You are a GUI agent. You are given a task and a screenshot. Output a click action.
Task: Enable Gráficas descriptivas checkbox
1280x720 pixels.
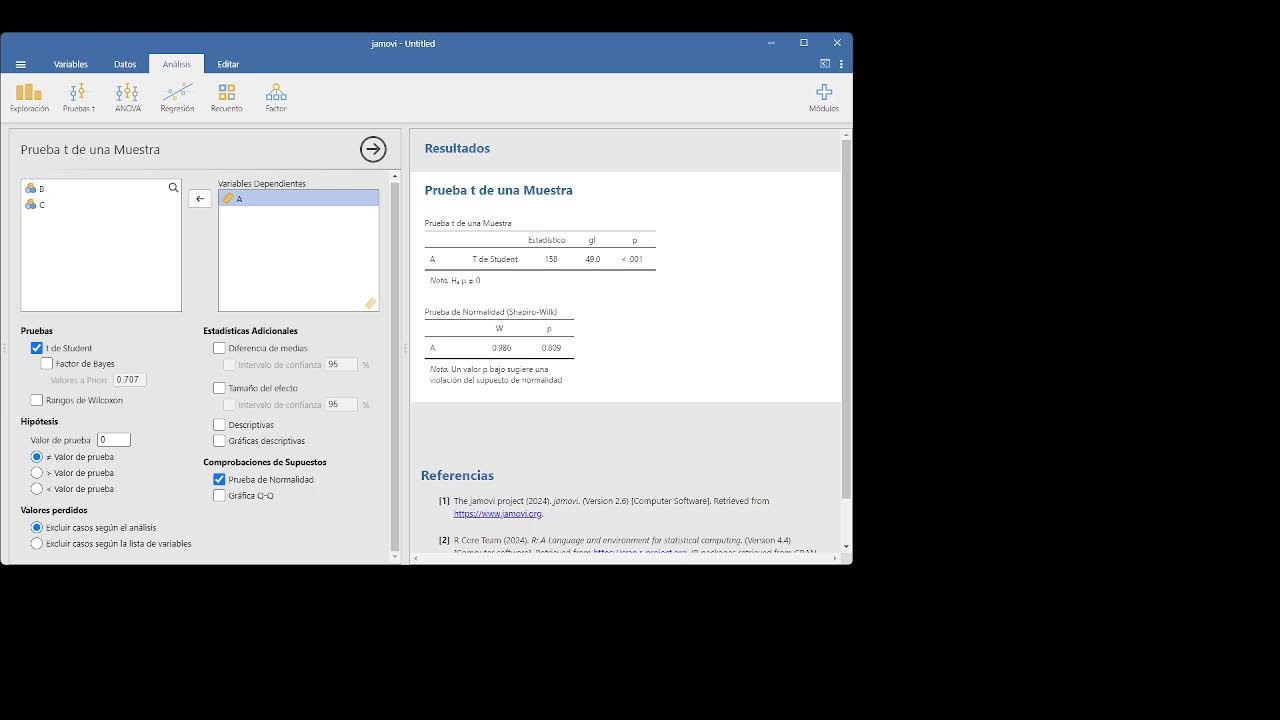220,440
